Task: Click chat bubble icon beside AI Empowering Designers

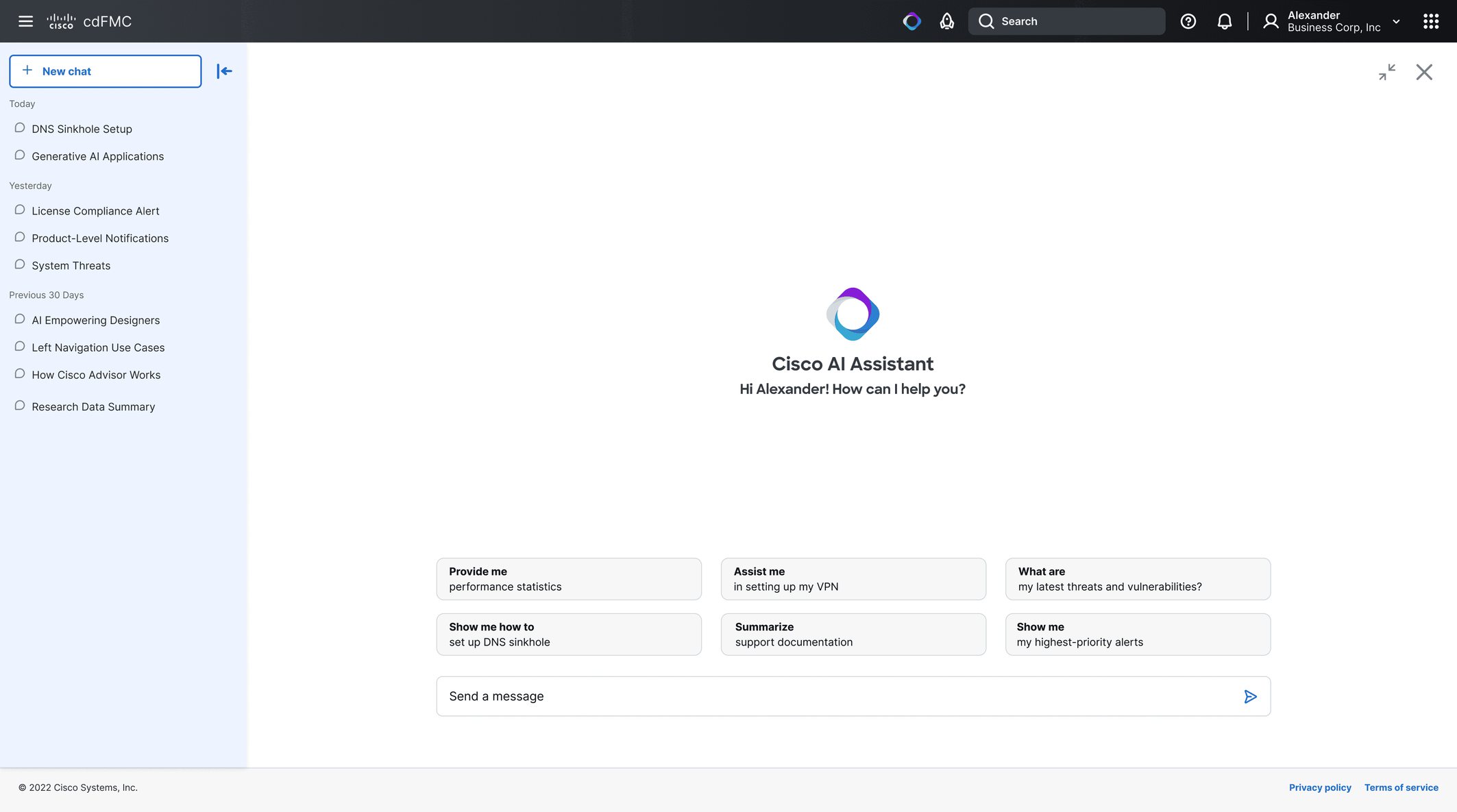Action: (x=20, y=319)
